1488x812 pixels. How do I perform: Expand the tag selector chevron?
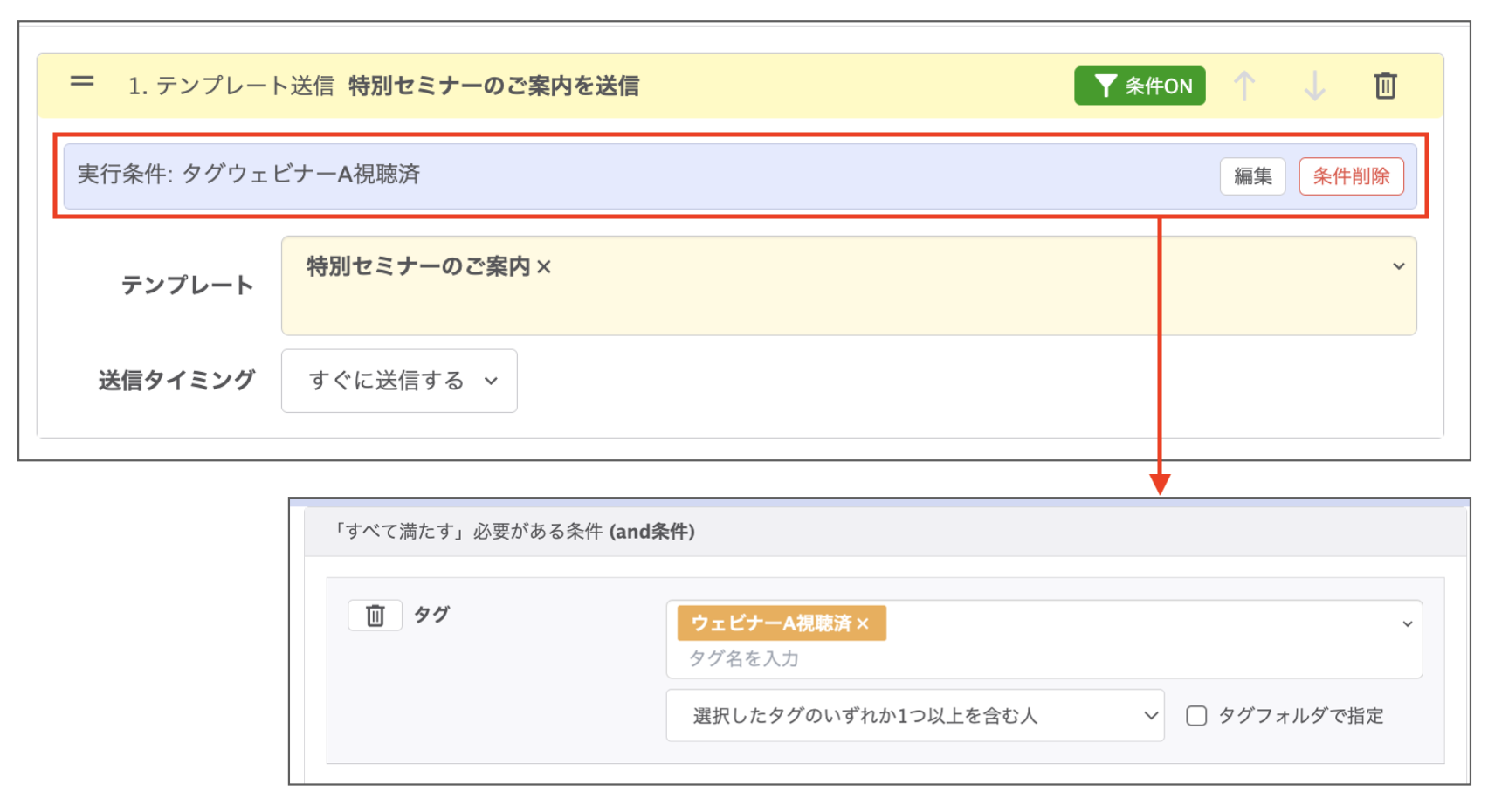coord(1407,623)
